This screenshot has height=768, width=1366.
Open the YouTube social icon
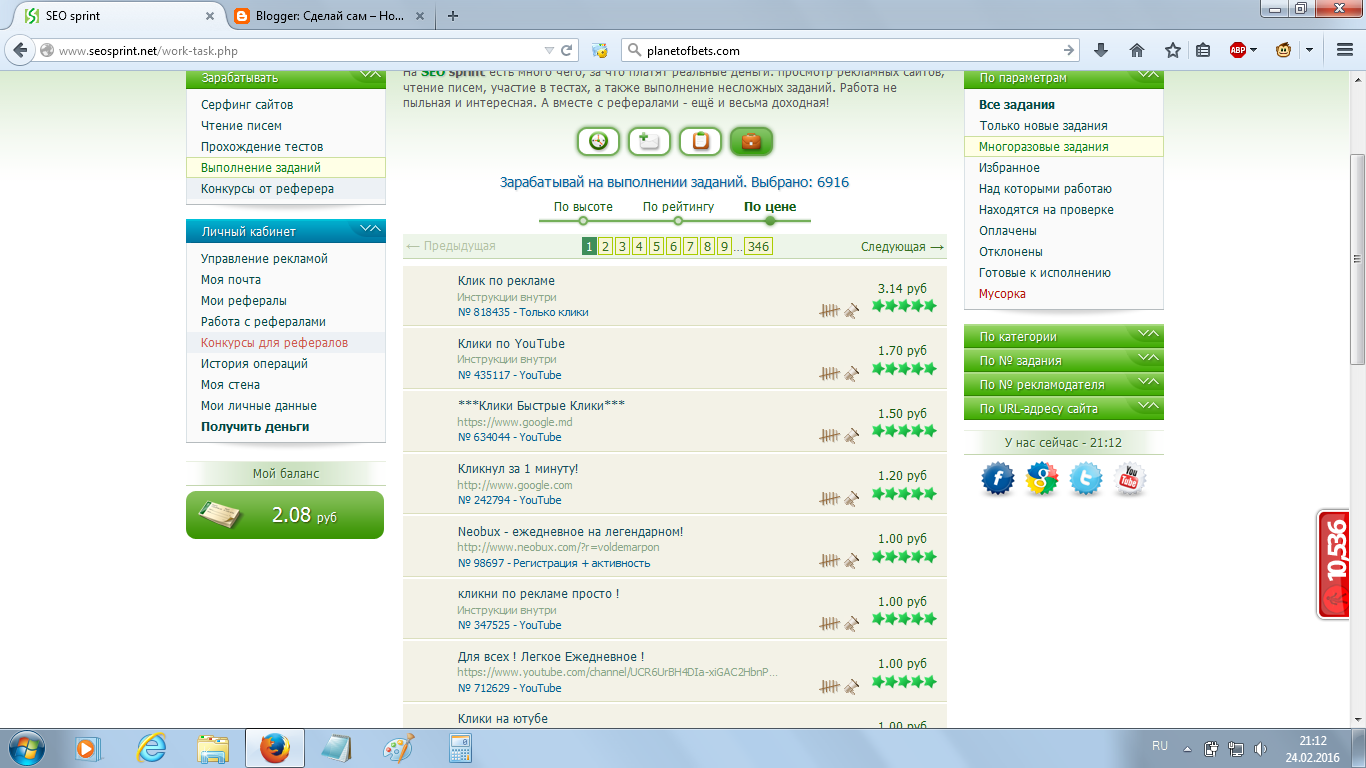[x=1130, y=479]
